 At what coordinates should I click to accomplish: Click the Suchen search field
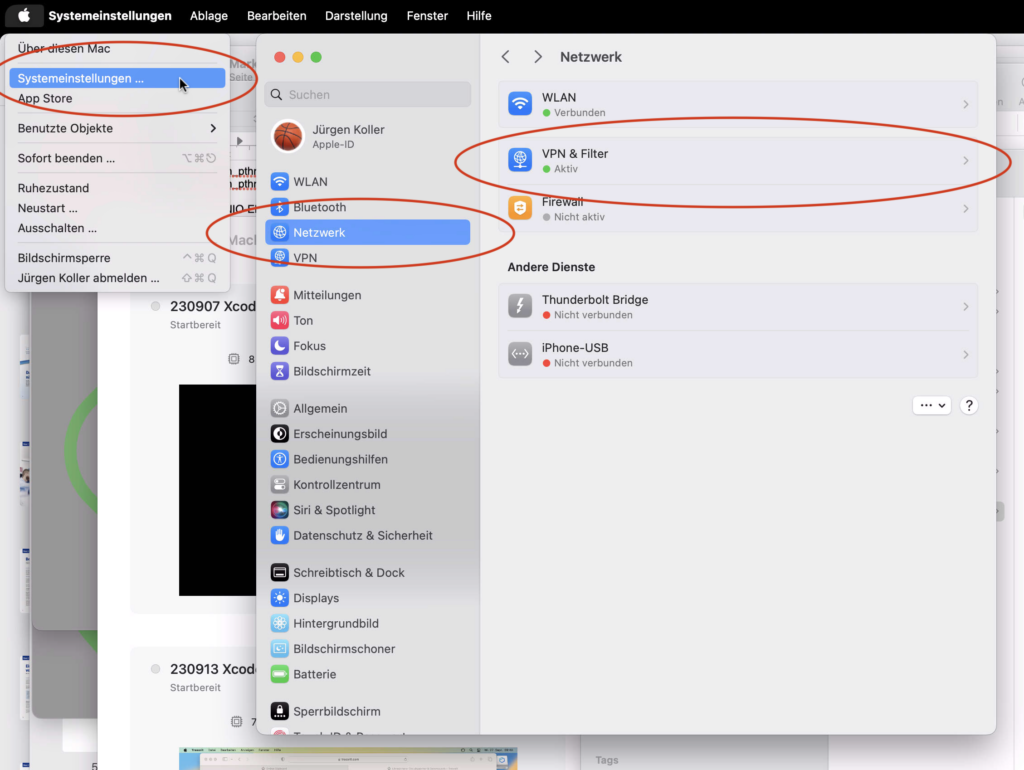point(368,94)
